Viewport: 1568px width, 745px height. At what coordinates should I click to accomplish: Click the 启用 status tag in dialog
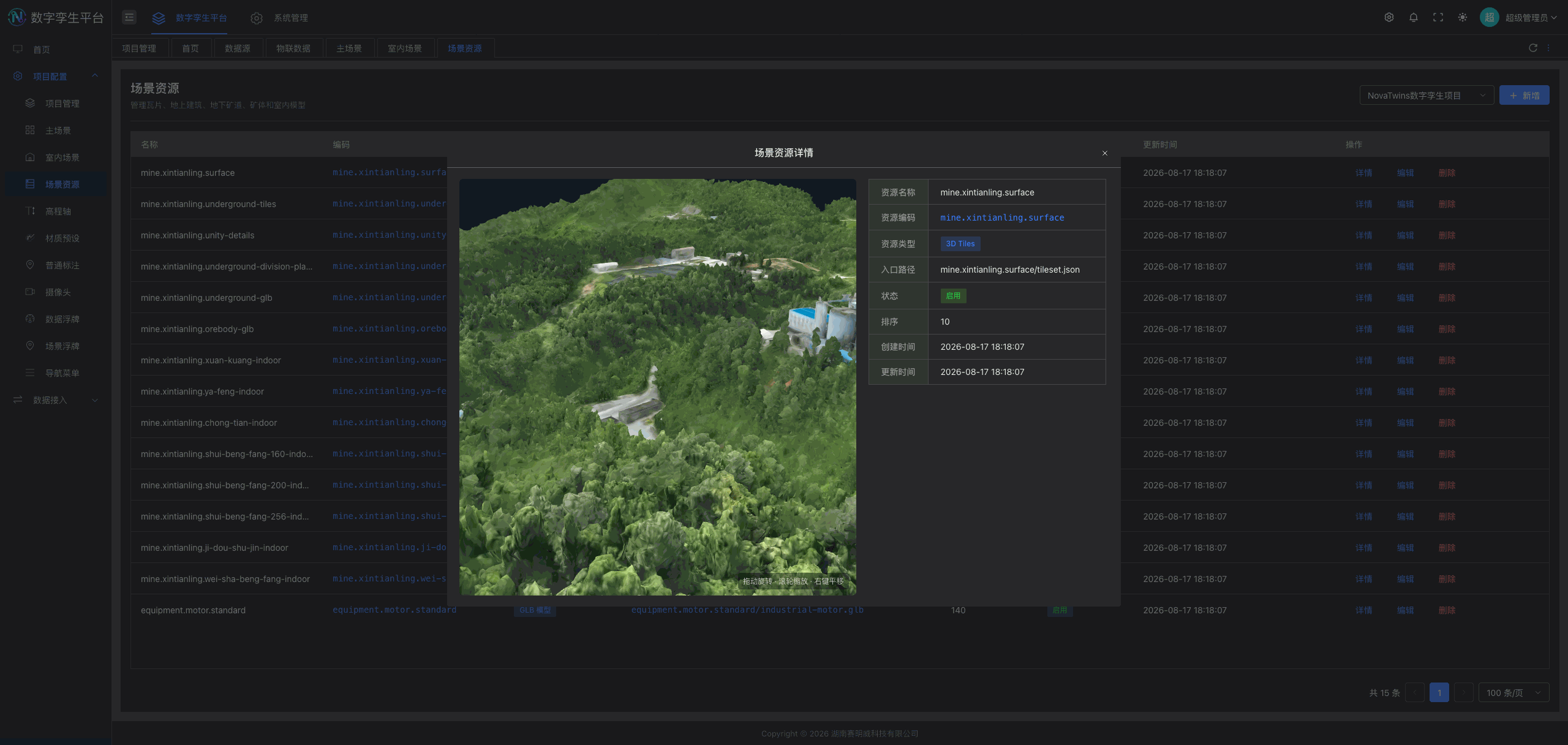[953, 295]
